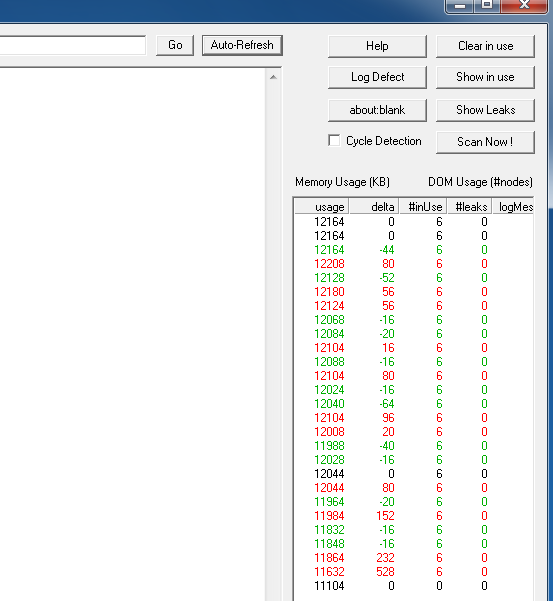Image resolution: width=553 pixels, height=601 pixels.
Task: Start a scan with Scan Now!
Action: click(485, 142)
